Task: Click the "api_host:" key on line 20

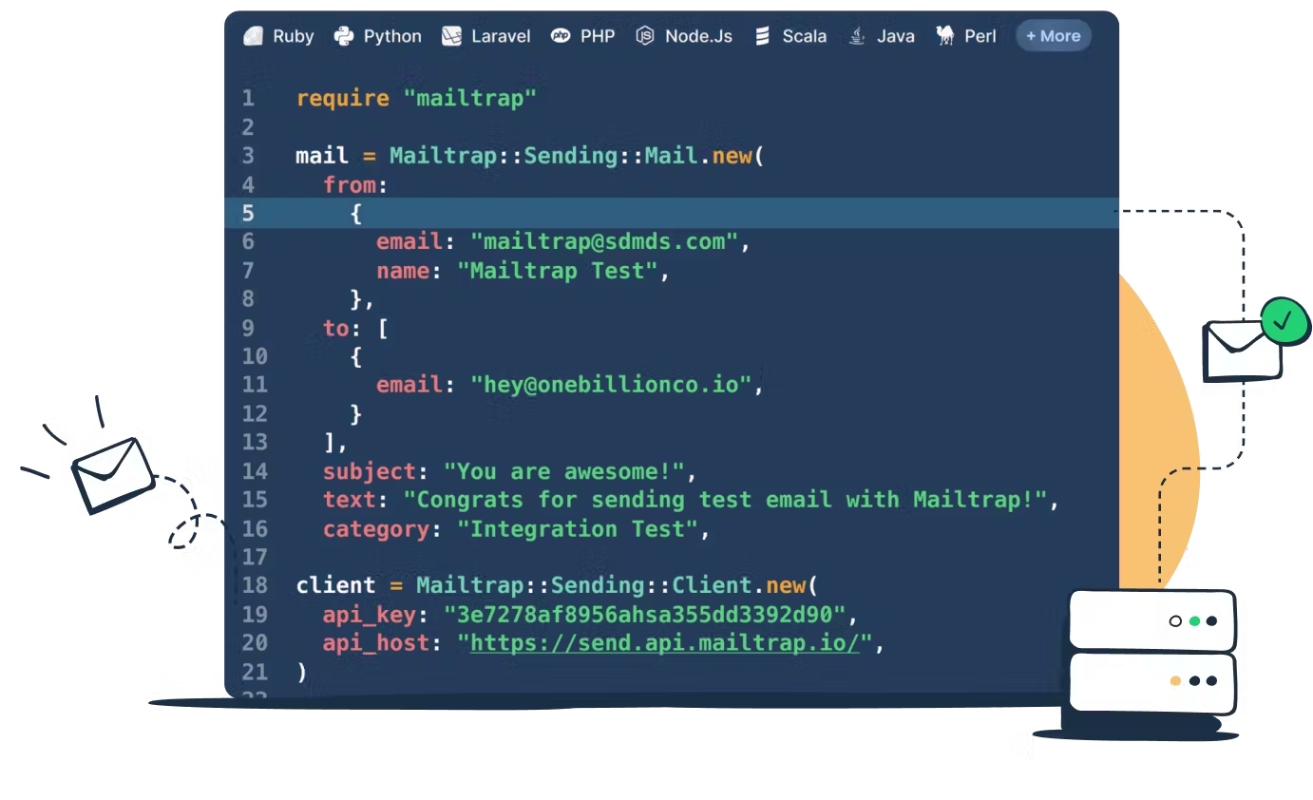Action: [382, 643]
